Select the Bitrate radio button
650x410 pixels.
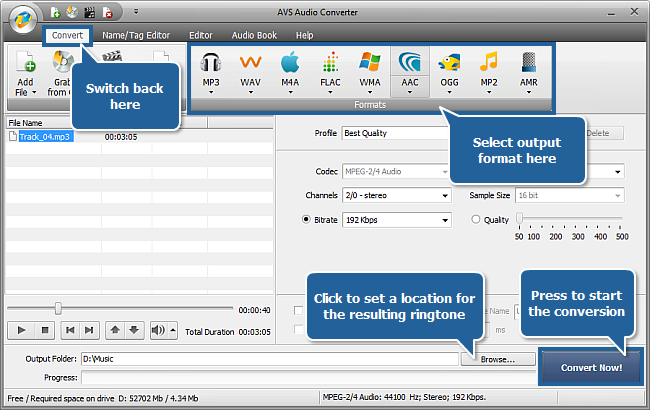tap(306, 219)
